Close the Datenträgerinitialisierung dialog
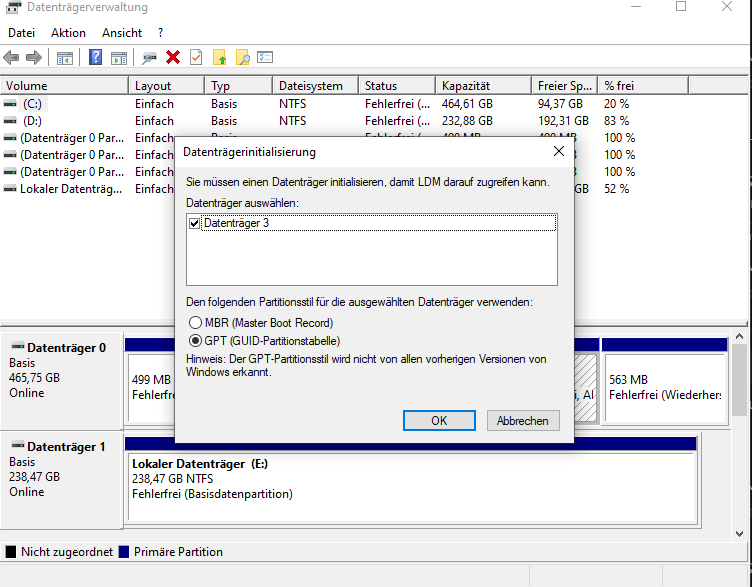The image size is (752, 587). (x=559, y=152)
